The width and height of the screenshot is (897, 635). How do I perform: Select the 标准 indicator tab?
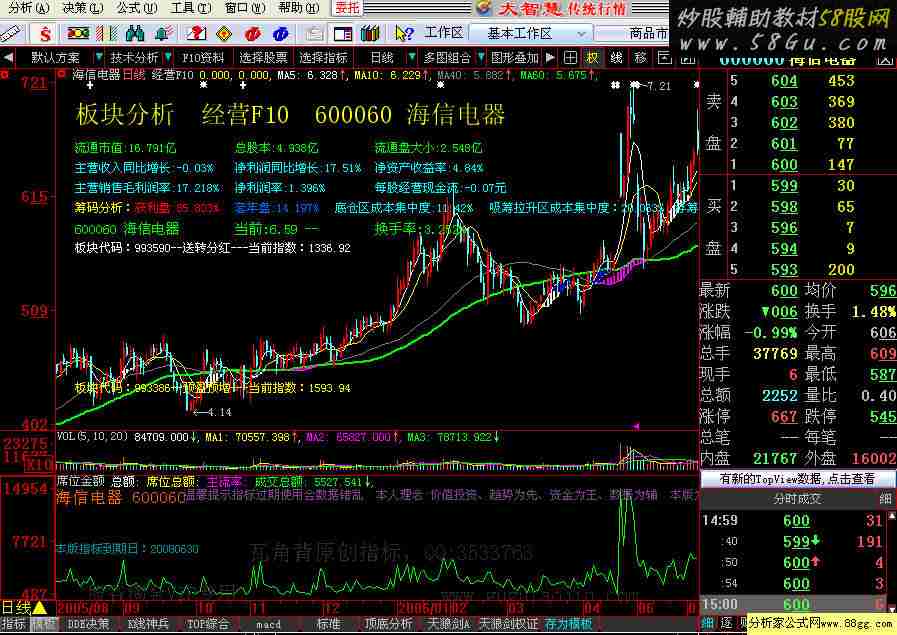tap(329, 624)
